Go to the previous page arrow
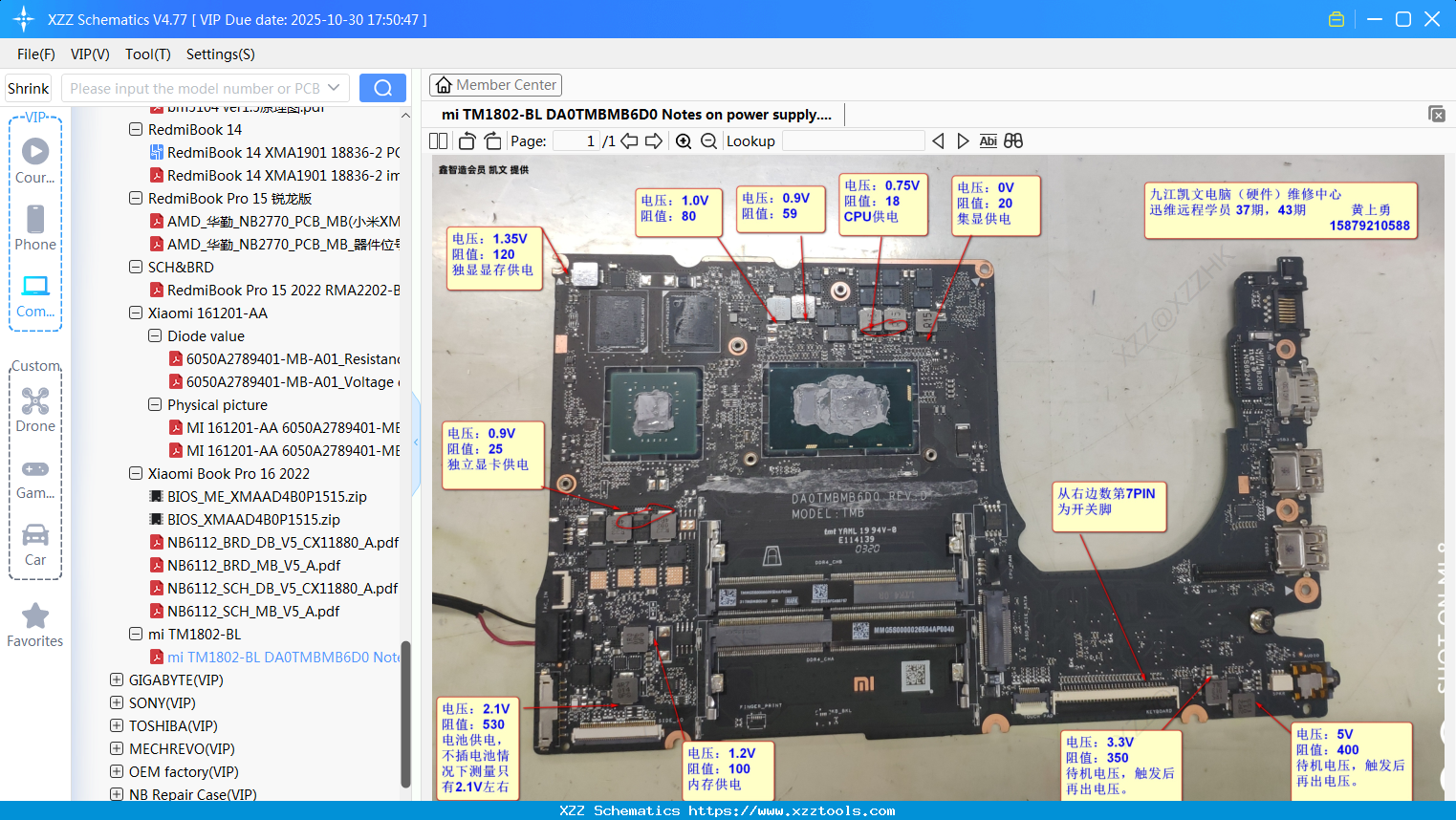The width and height of the screenshot is (1456, 820). point(629,140)
